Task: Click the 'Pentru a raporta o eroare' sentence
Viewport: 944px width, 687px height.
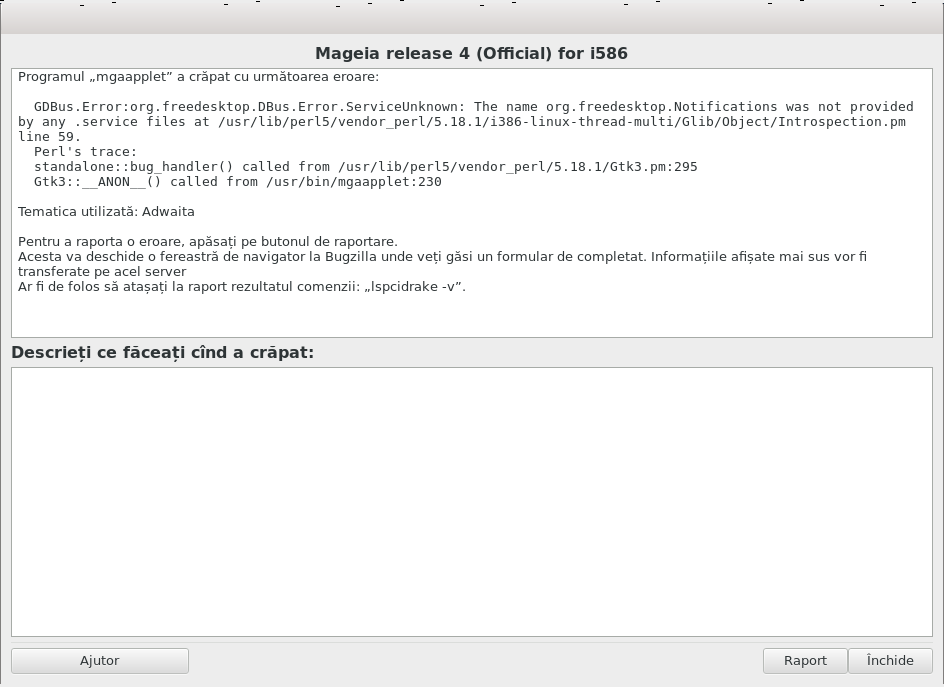Action: pos(208,241)
